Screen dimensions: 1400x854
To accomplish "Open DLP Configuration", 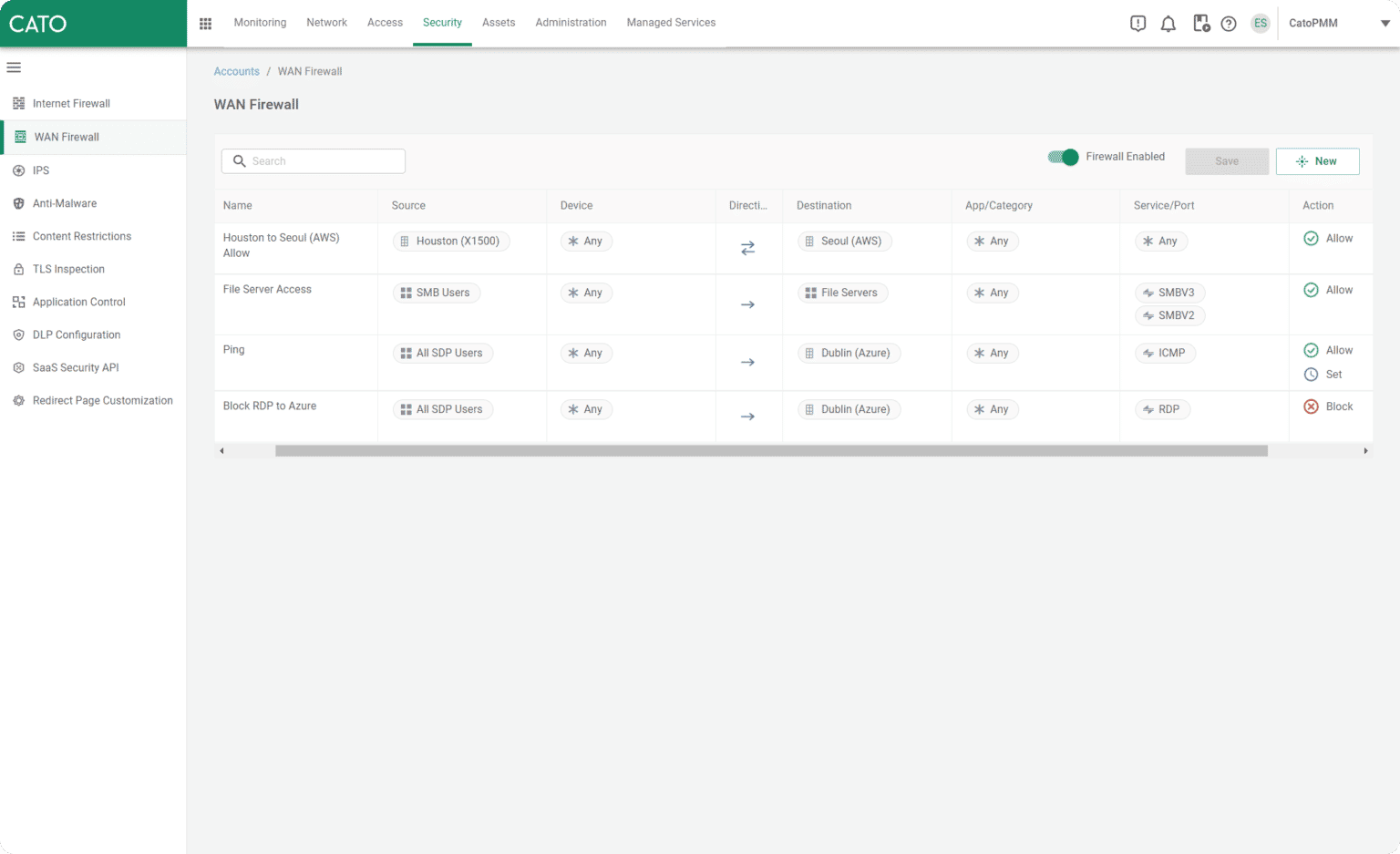I will (77, 334).
